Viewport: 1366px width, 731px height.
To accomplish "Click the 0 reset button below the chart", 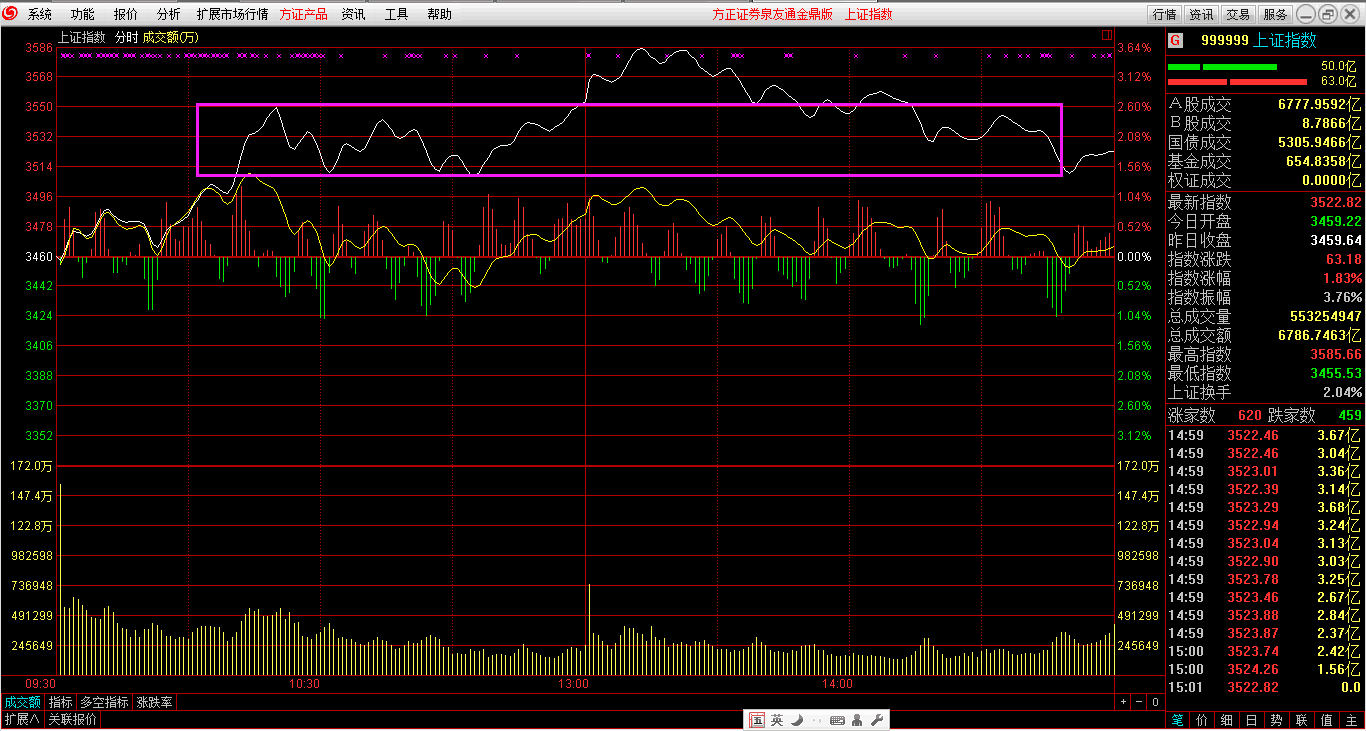I will tap(1155, 702).
